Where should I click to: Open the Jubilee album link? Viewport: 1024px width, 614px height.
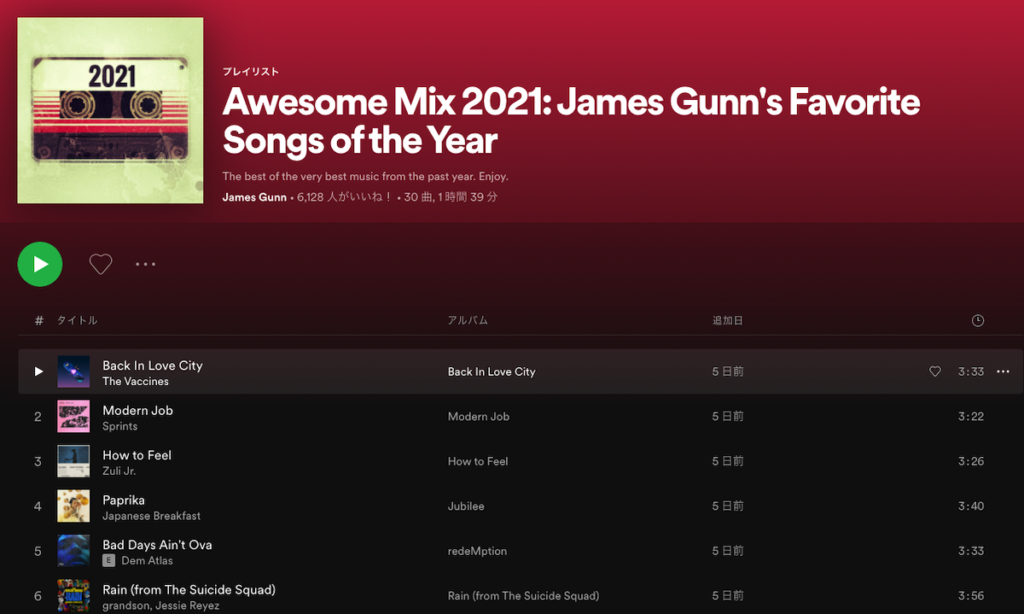tap(466, 506)
